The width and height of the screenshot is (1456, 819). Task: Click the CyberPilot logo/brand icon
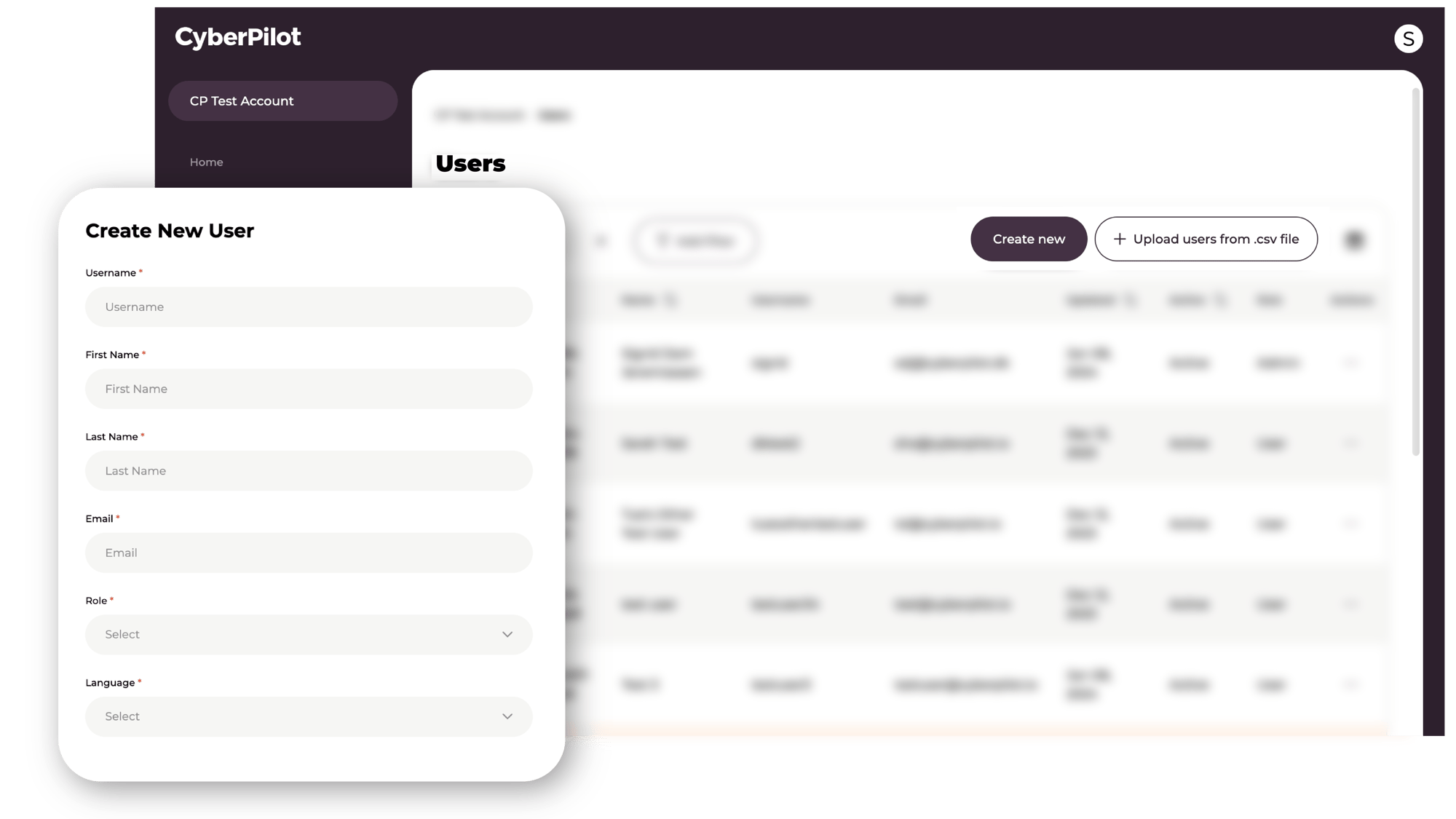tap(237, 37)
